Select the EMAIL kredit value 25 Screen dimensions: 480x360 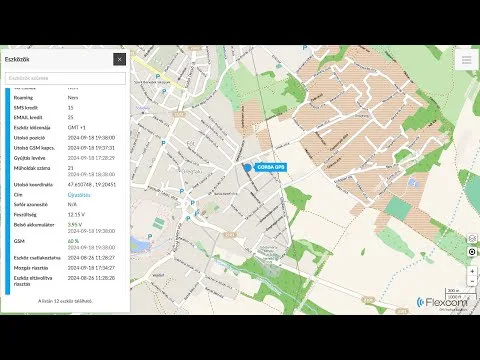tap(70, 117)
